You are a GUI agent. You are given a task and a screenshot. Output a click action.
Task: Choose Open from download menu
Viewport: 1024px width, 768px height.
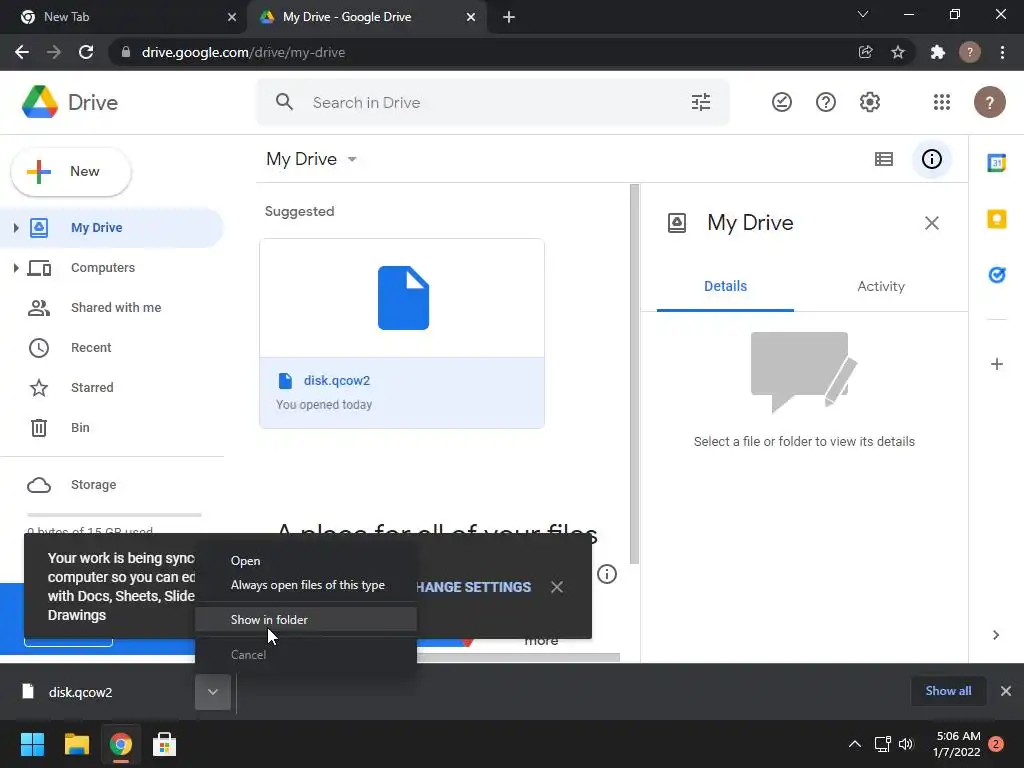coord(306,561)
